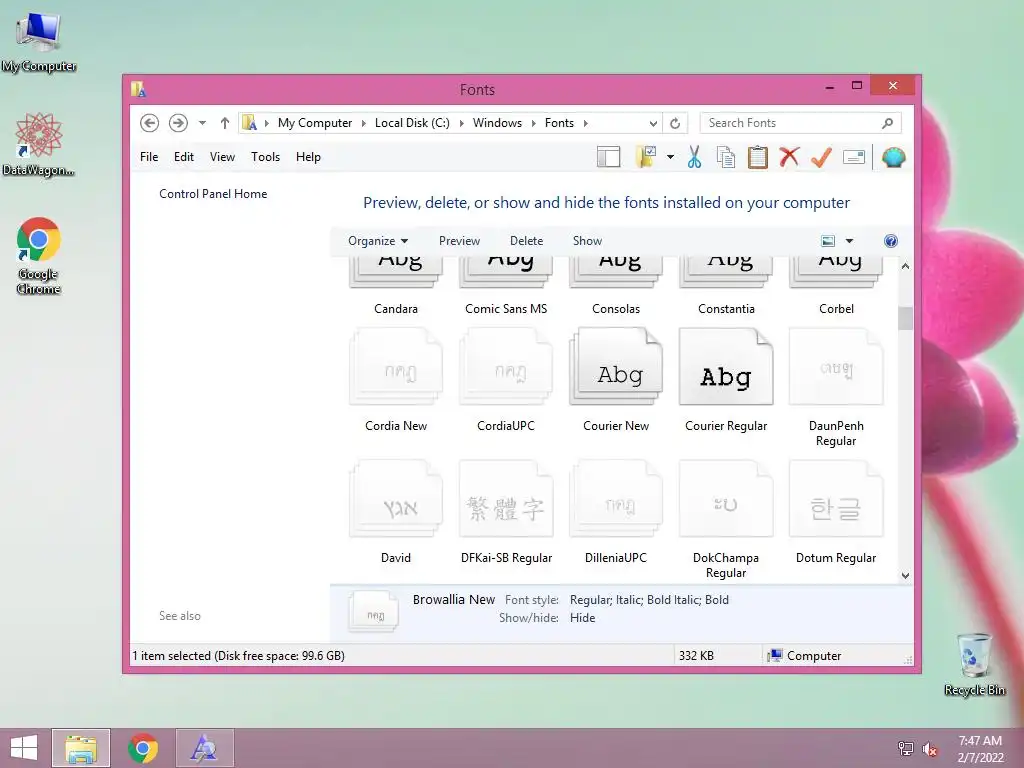The width and height of the screenshot is (1024, 768).
Task: Open the blue Help question icon
Action: (891, 241)
